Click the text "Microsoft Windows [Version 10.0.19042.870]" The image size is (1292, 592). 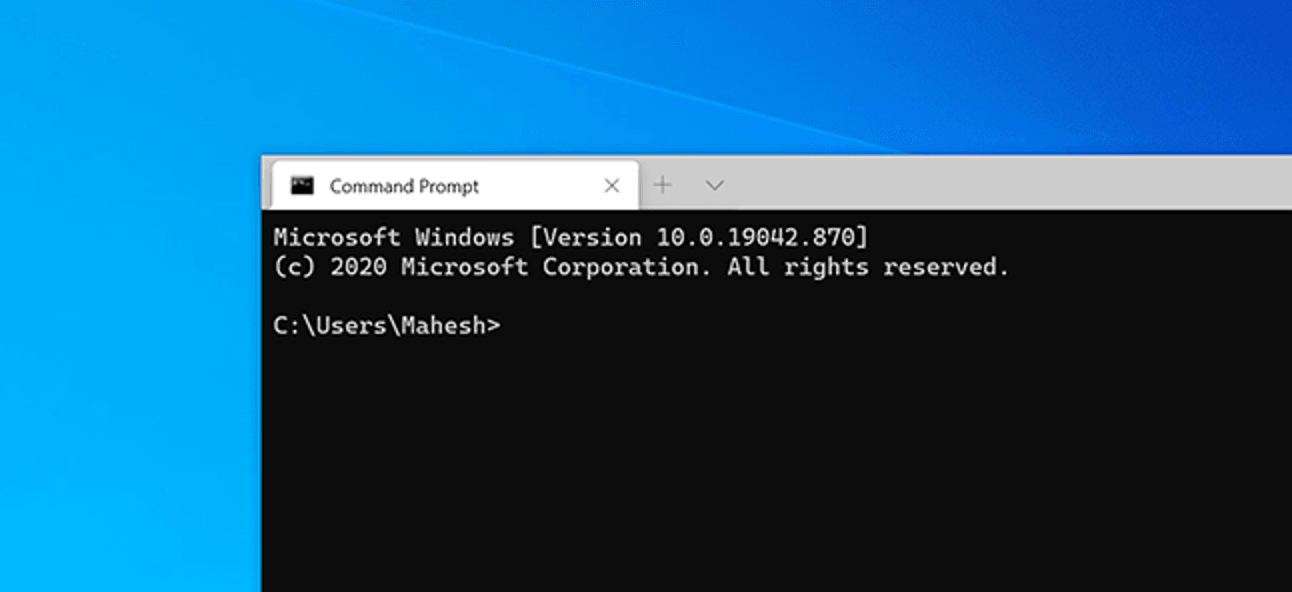click(571, 238)
